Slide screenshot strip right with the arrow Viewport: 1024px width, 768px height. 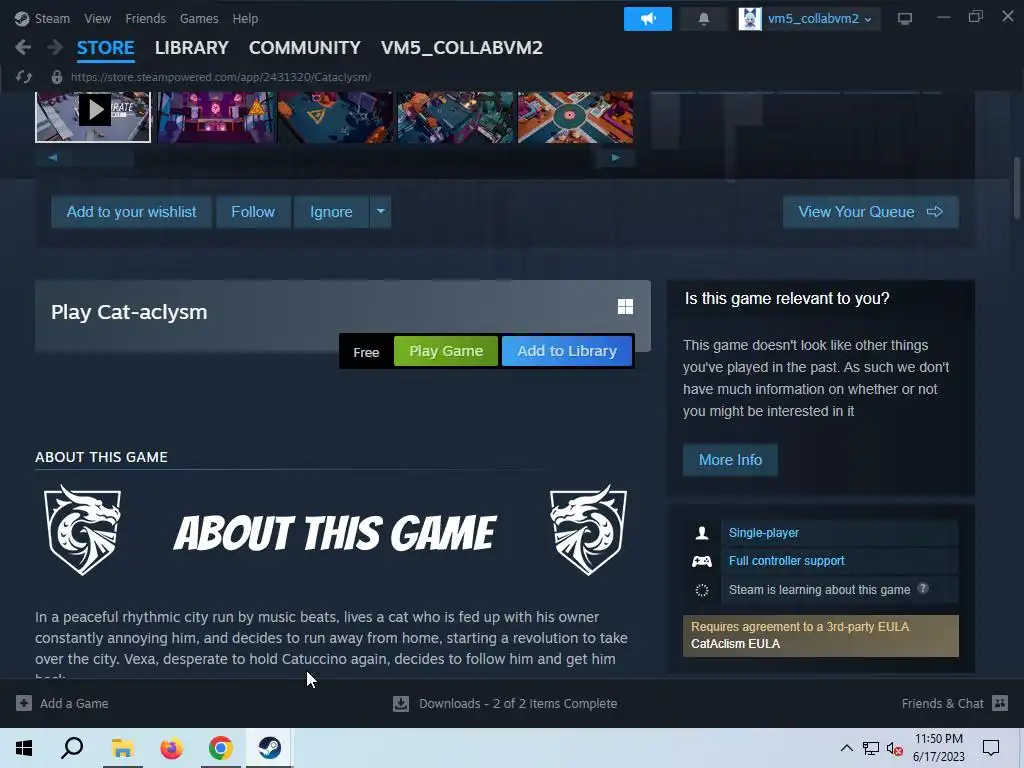tap(615, 157)
